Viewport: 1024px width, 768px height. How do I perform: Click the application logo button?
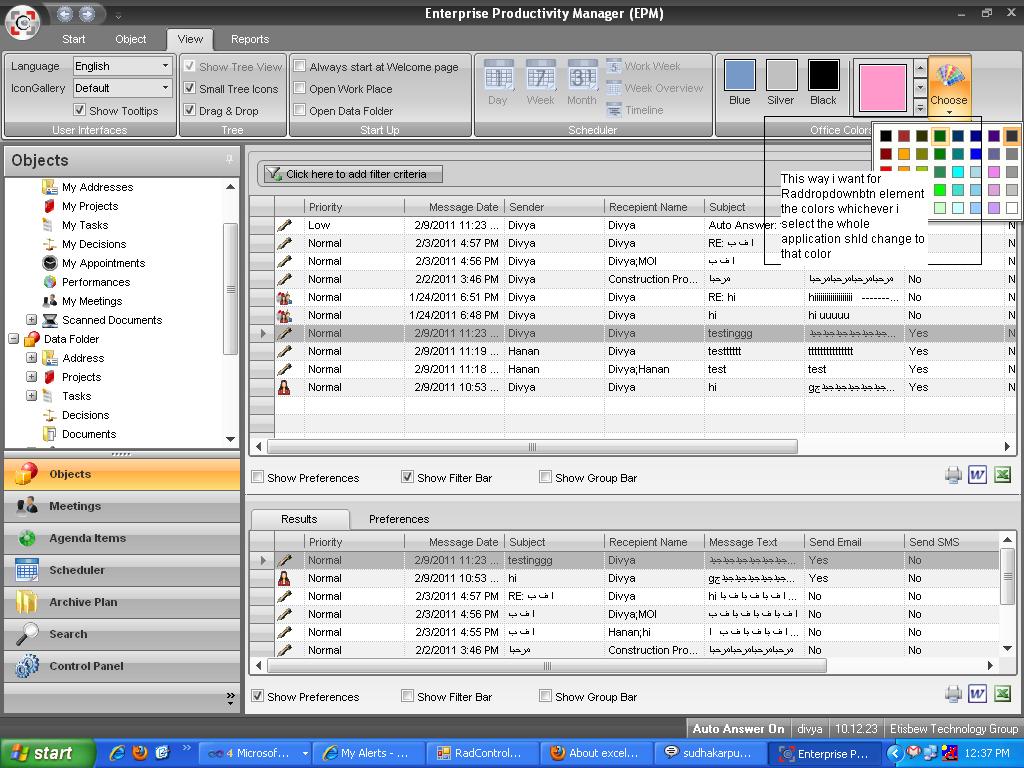22,22
